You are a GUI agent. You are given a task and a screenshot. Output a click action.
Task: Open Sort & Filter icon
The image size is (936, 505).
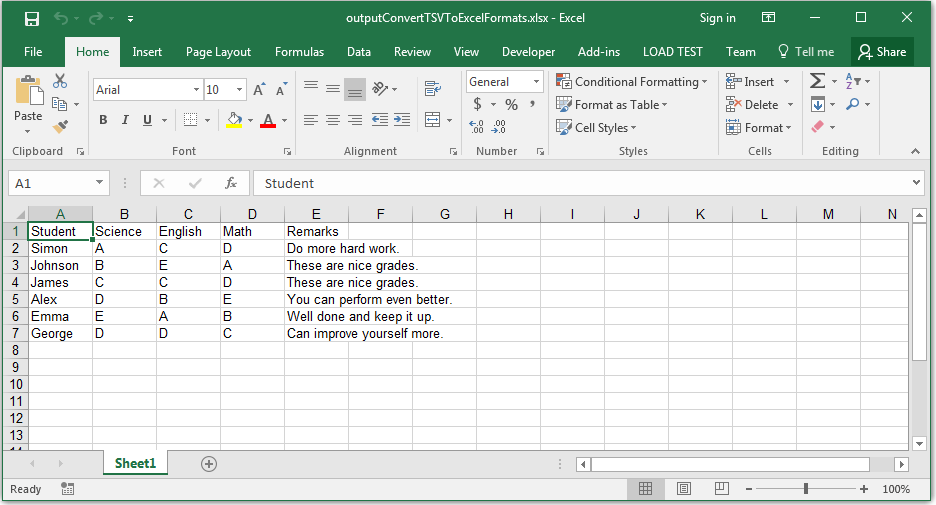click(854, 81)
